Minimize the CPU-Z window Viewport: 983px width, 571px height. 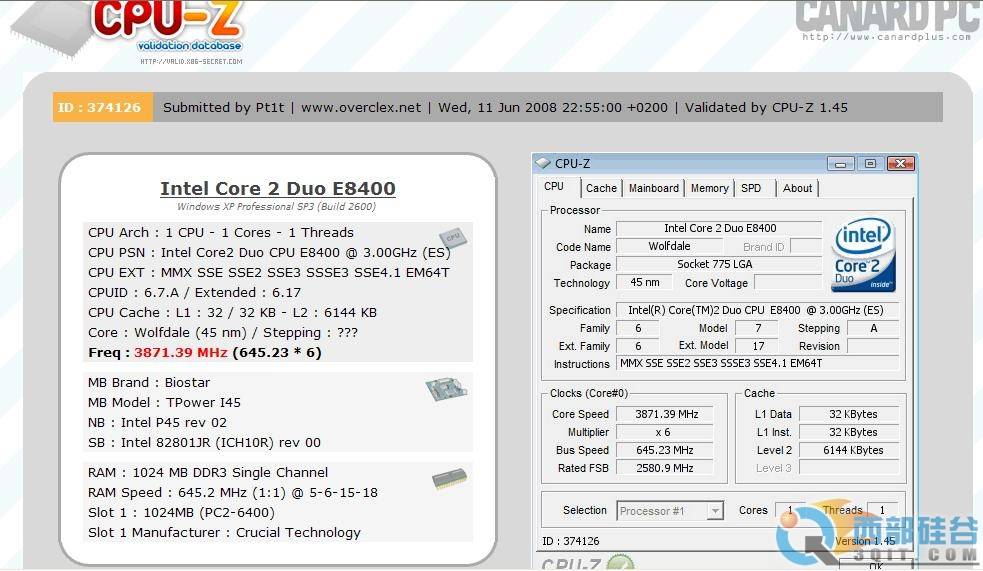840,164
